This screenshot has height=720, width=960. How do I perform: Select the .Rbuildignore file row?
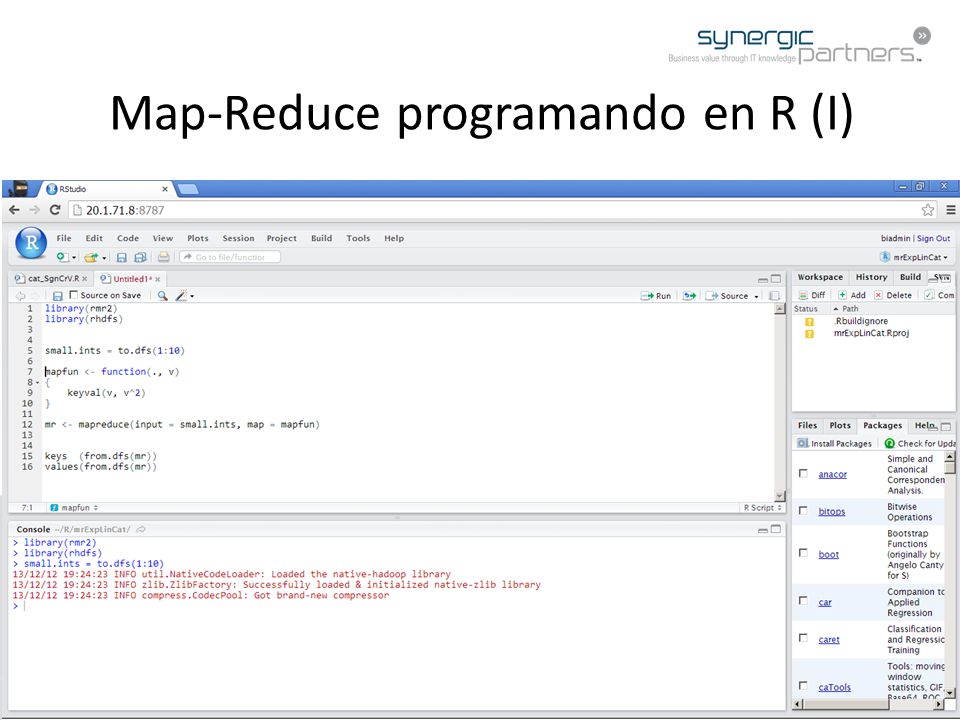click(x=874, y=321)
